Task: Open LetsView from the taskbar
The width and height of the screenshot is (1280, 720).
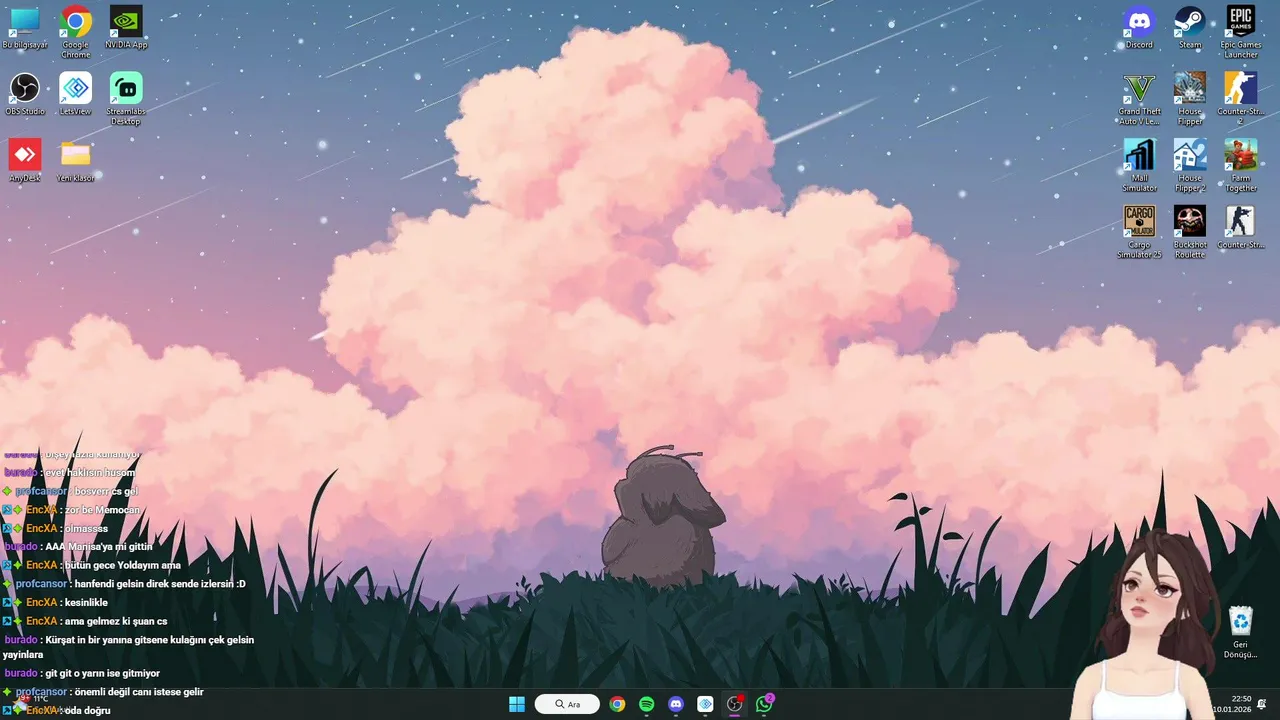Action: click(705, 704)
